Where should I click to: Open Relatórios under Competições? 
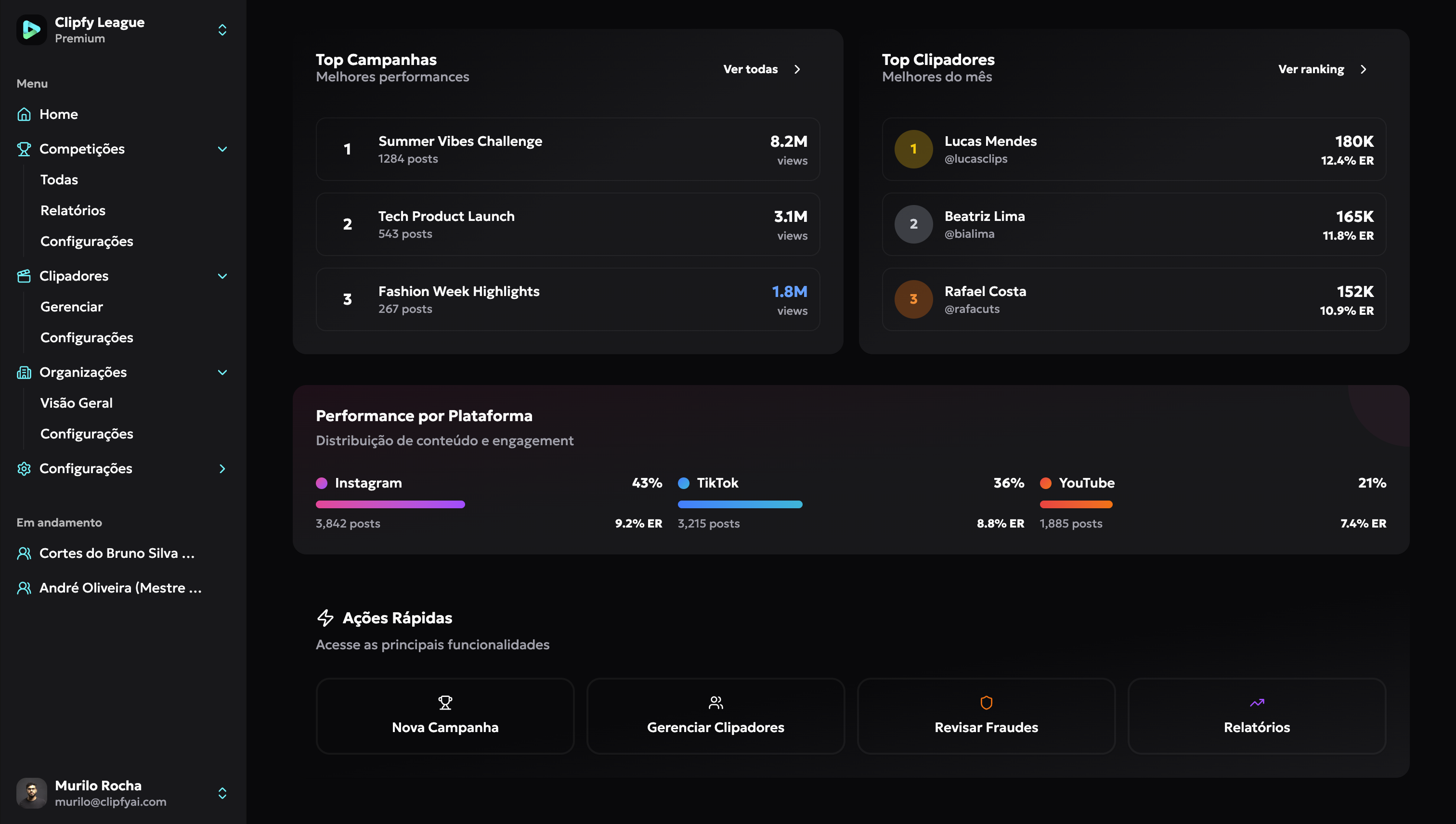coord(73,210)
